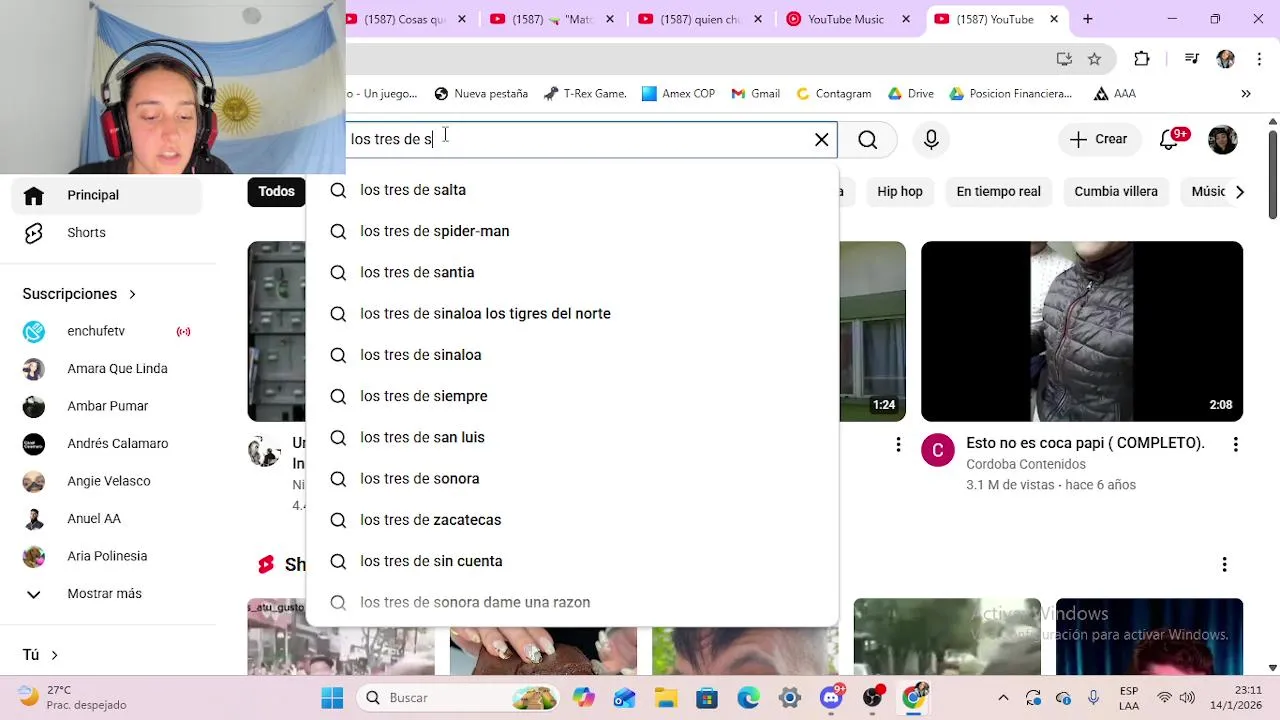Choose suggestion 'los tres de san luis'

point(572,437)
